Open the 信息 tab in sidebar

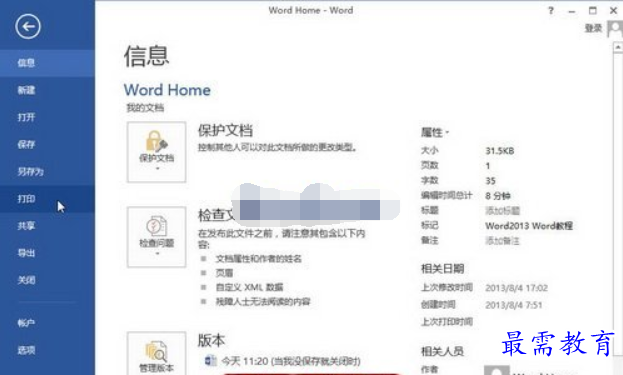click(x=47, y=63)
